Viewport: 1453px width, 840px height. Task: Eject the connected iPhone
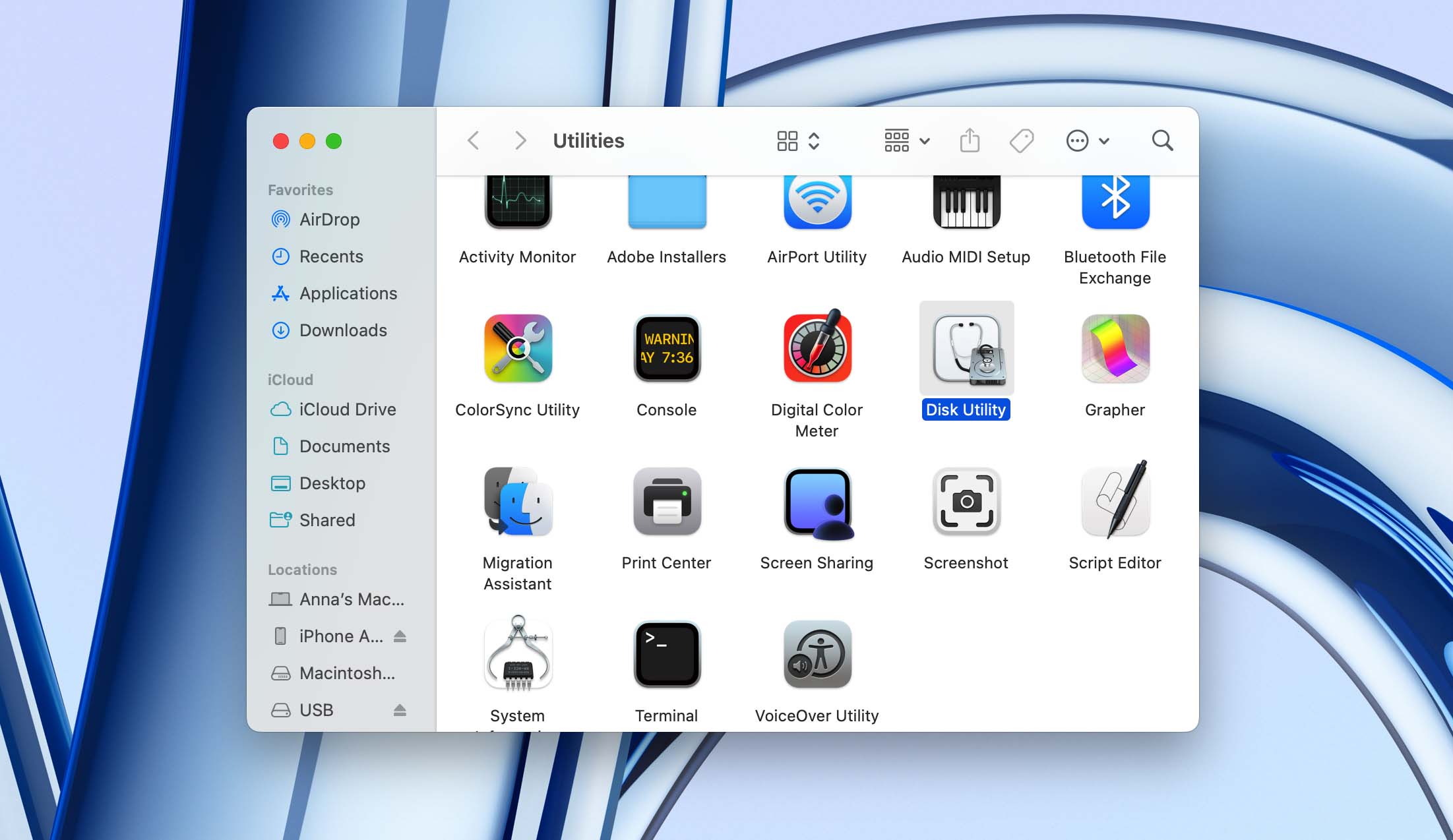pyautogui.click(x=400, y=636)
